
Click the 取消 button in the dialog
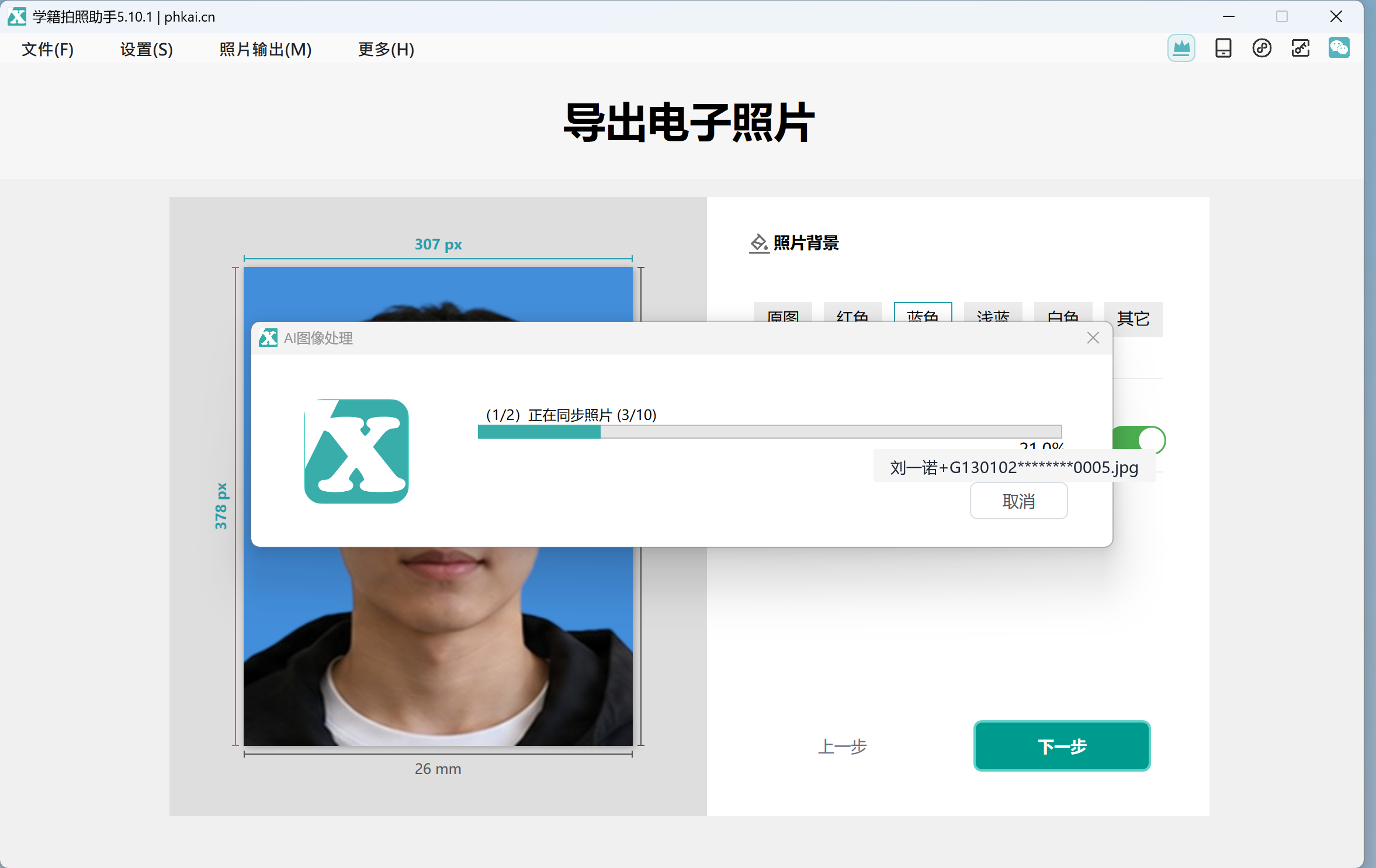coord(1018,501)
